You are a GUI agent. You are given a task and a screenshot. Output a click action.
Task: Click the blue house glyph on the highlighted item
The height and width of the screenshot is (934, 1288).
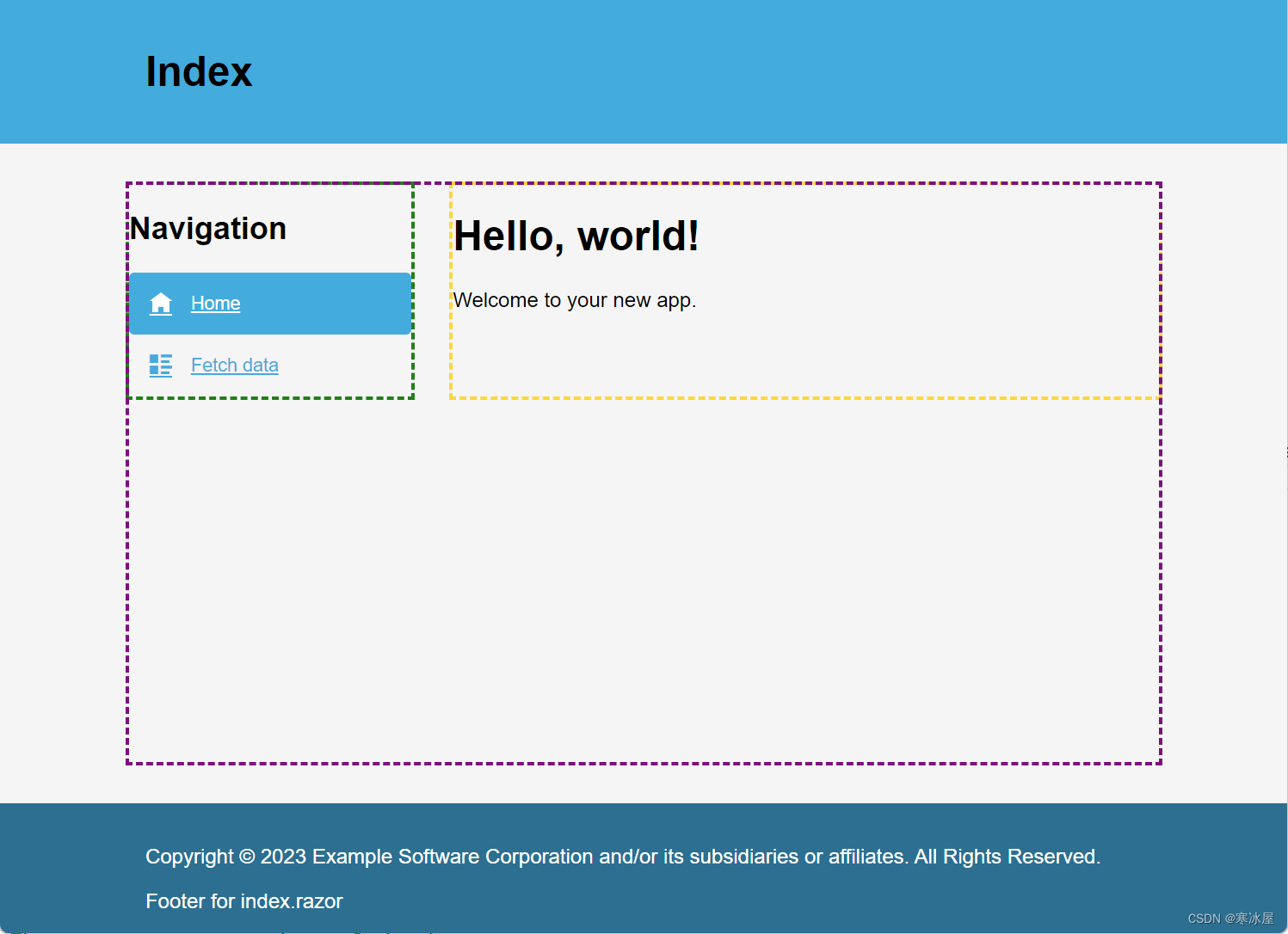(x=161, y=303)
